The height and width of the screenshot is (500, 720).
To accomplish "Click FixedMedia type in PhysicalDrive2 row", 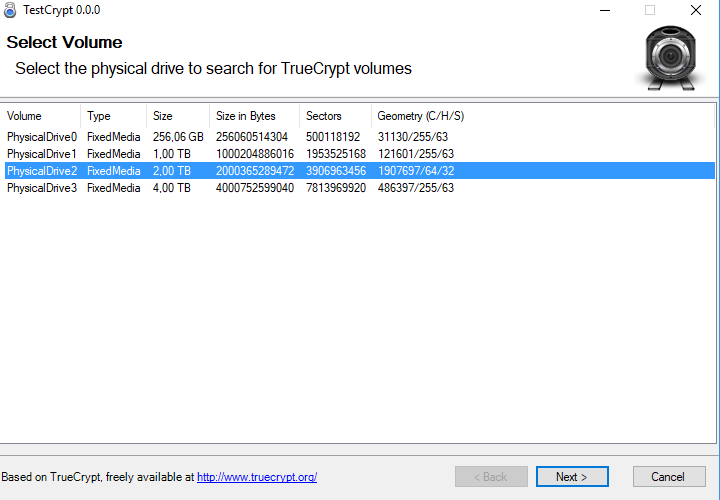I will point(113,171).
